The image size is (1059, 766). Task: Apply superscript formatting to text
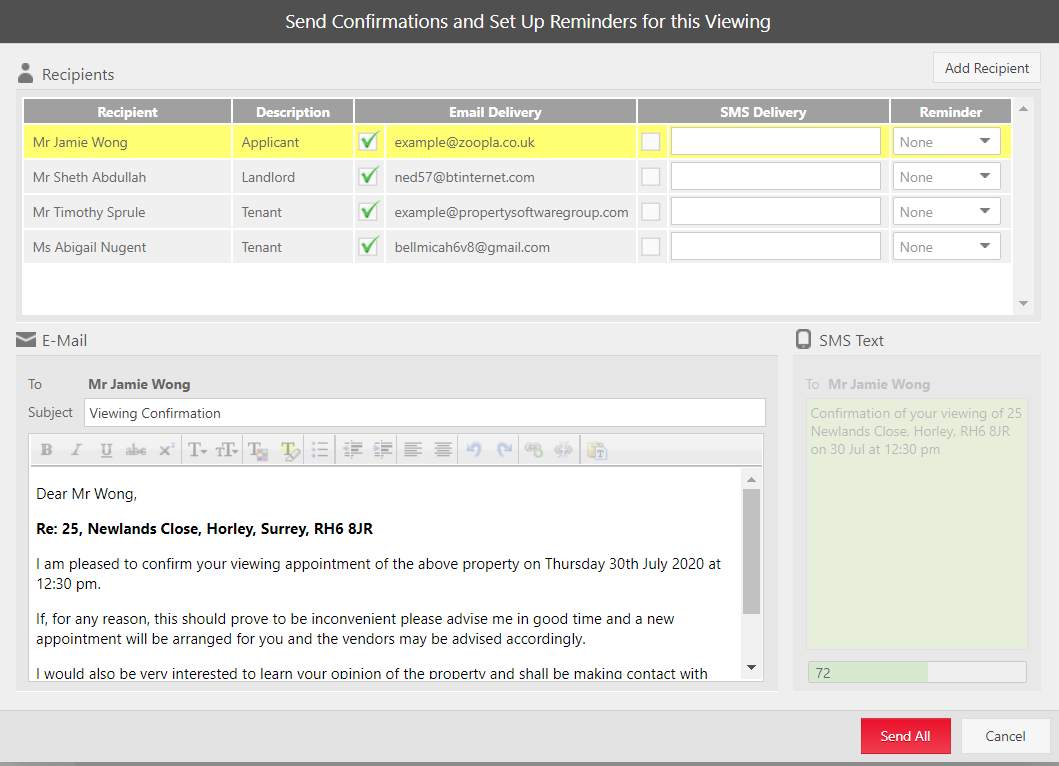click(x=166, y=450)
